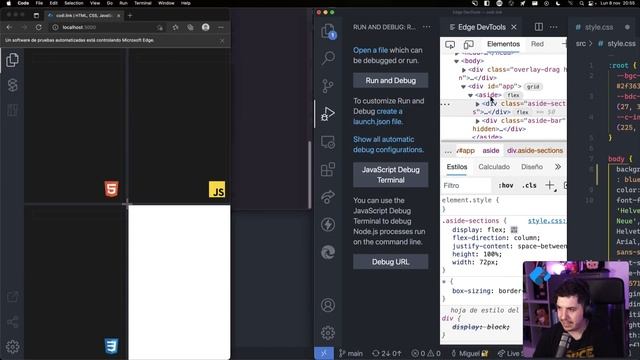Open the Extensions view icon
Image resolution: width=640 pixels, height=360 pixels.
[328, 169]
